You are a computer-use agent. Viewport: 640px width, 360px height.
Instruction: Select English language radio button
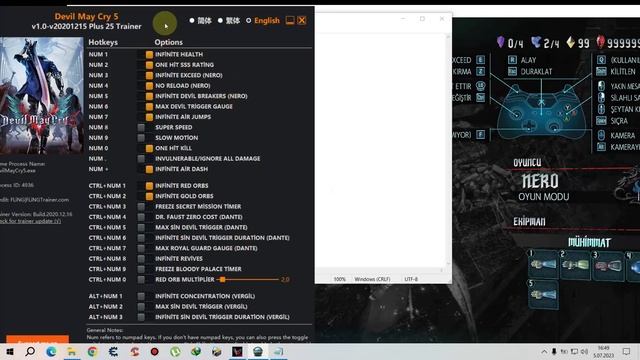tap(248, 20)
